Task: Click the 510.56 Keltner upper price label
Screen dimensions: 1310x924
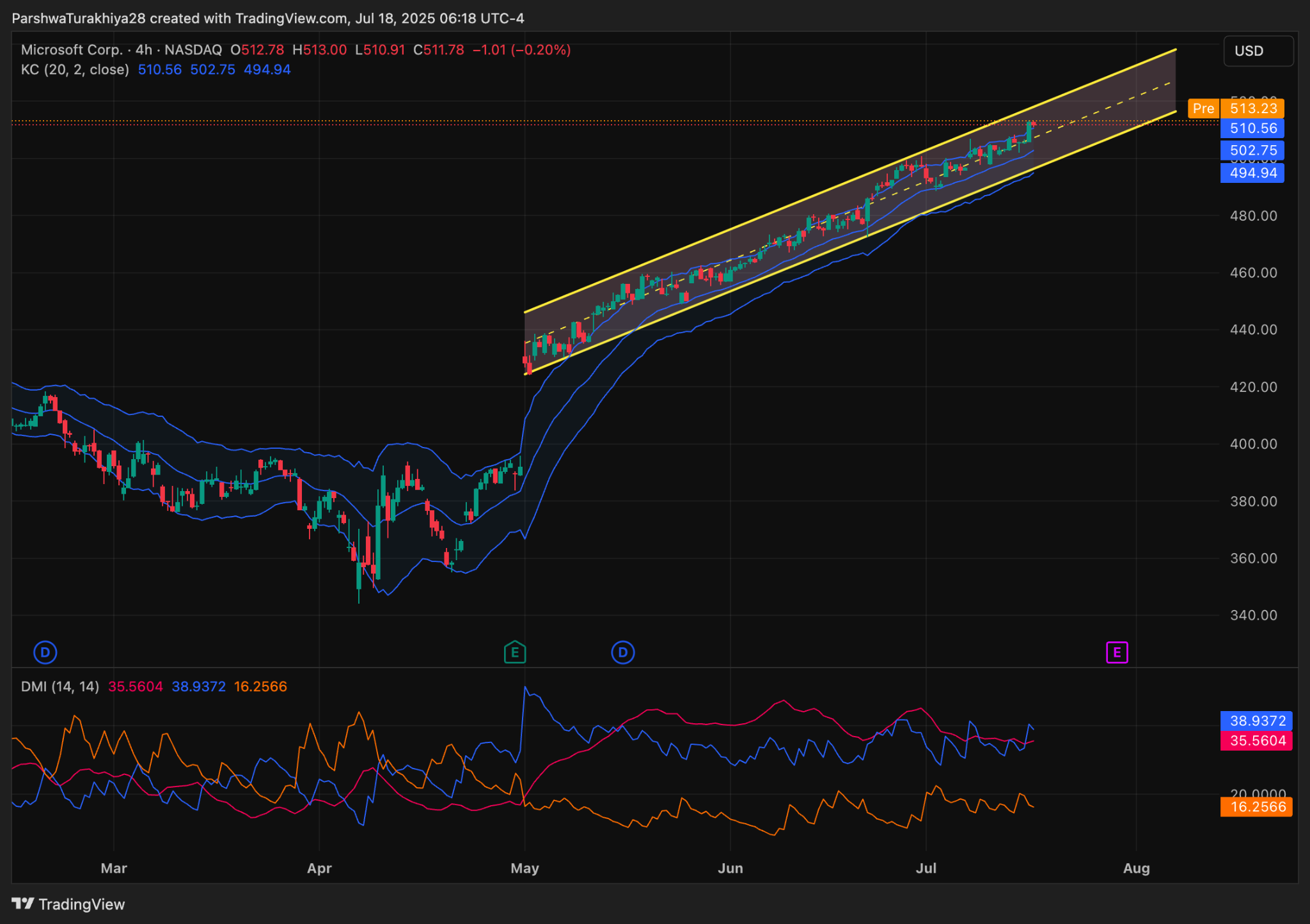Action: (x=1252, y=128)
